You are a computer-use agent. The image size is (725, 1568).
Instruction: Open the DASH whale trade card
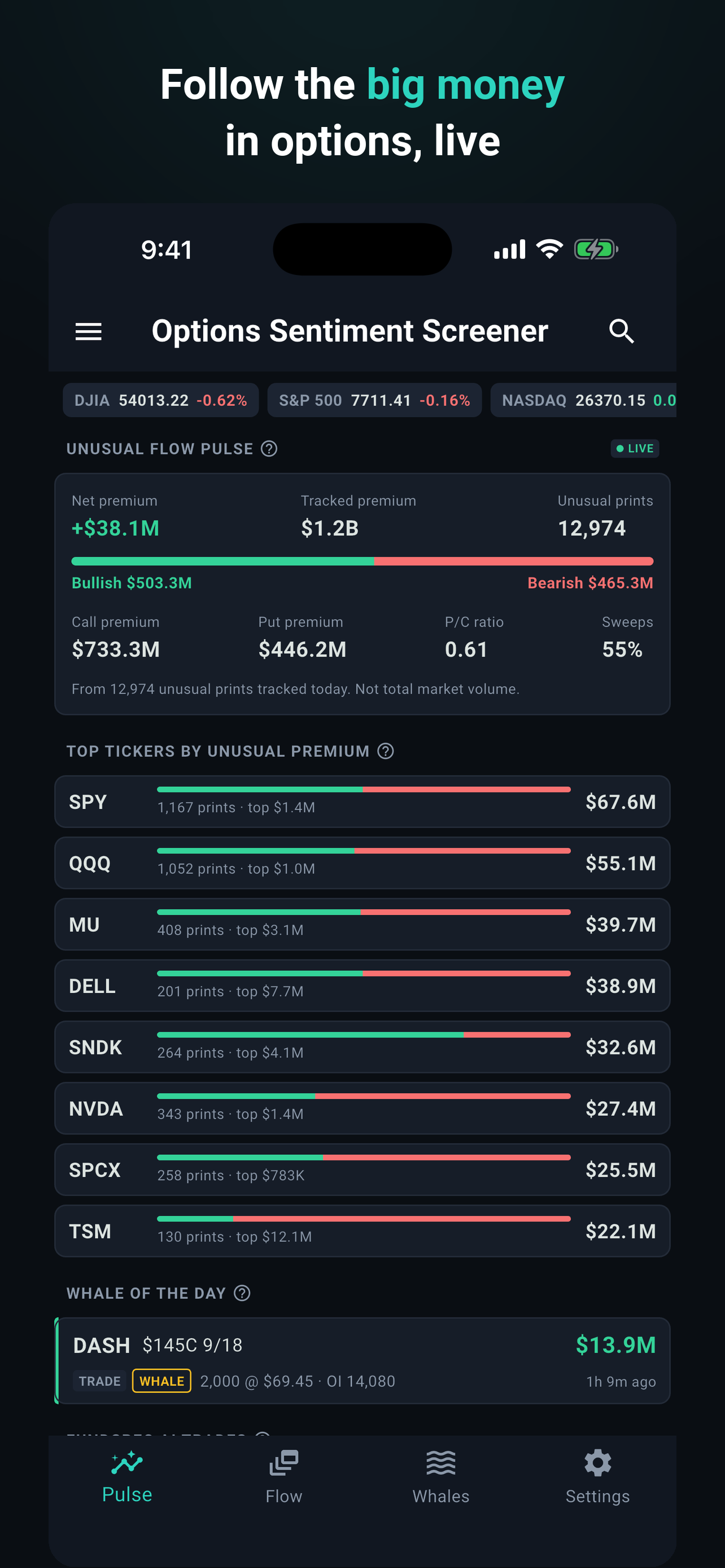click(362, 1360)
